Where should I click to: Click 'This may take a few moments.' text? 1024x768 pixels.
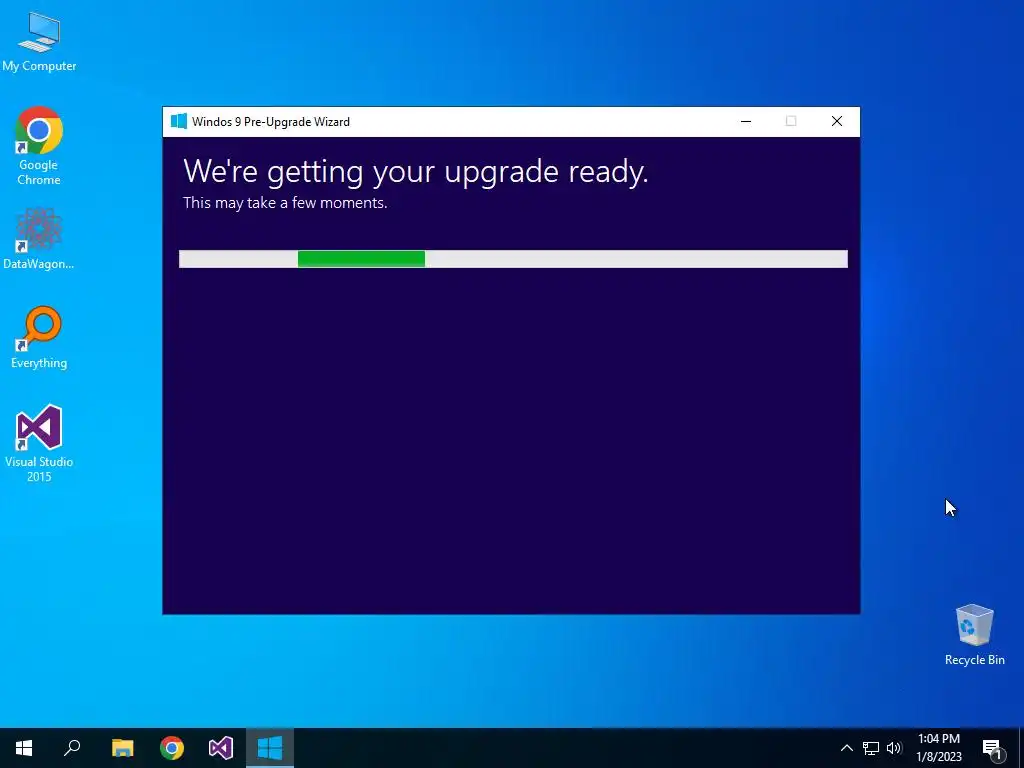pyautogui.click(x=285, y=203)
